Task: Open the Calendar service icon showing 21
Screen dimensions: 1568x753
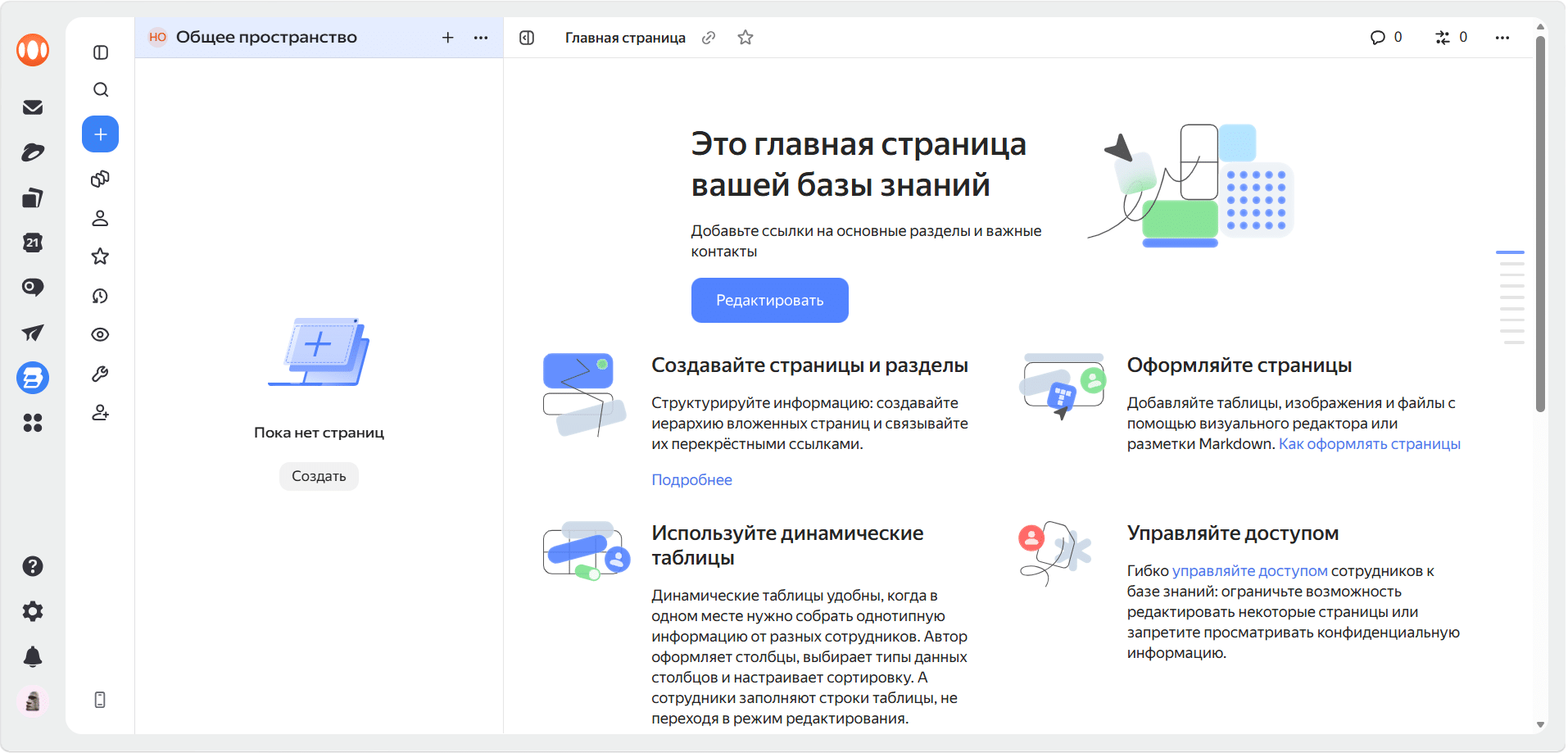Action: point(33,243)
